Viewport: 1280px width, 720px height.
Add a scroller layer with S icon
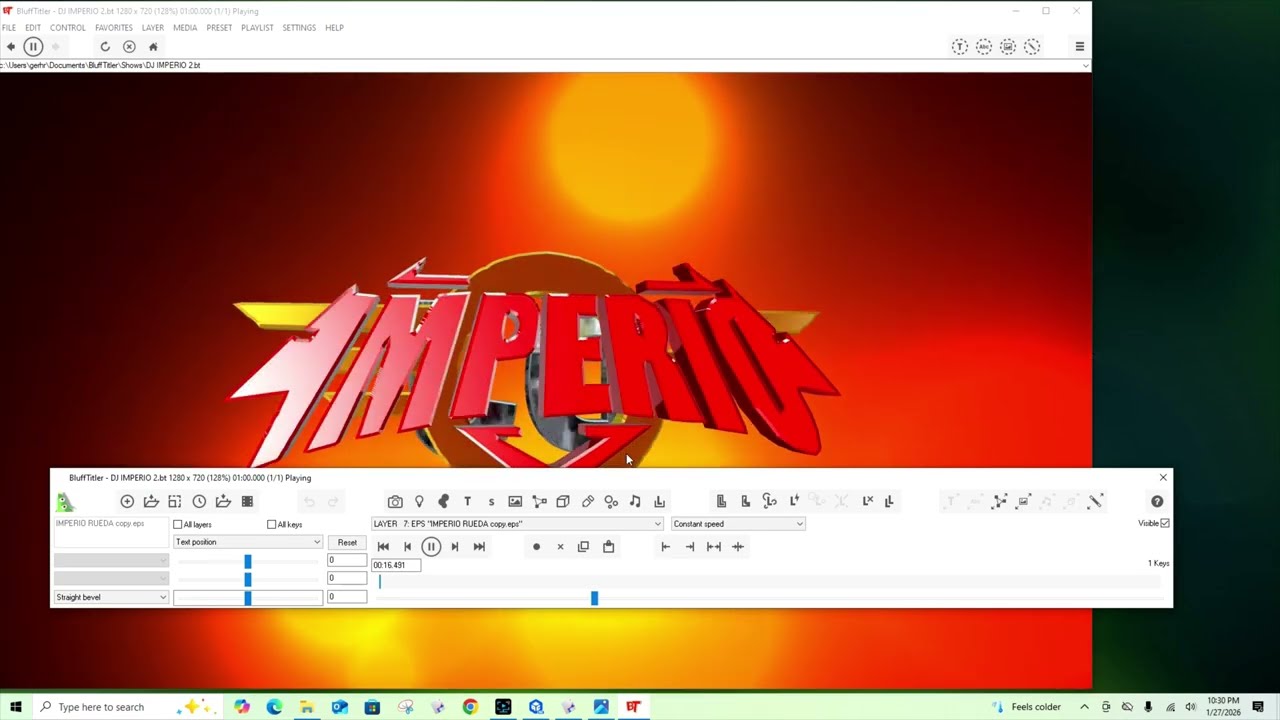pos(491,501)
